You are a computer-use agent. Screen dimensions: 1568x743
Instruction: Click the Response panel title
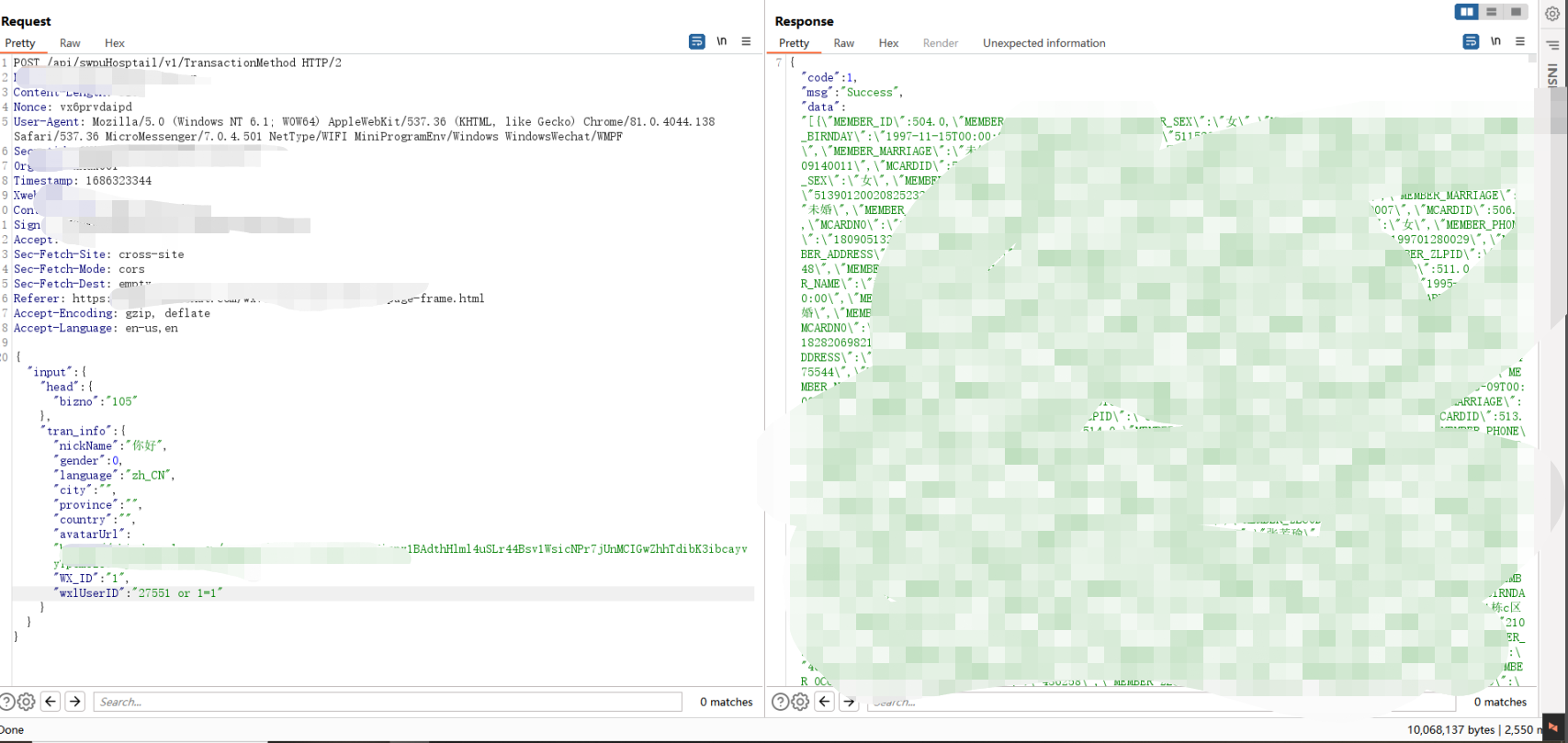(804, 21)
